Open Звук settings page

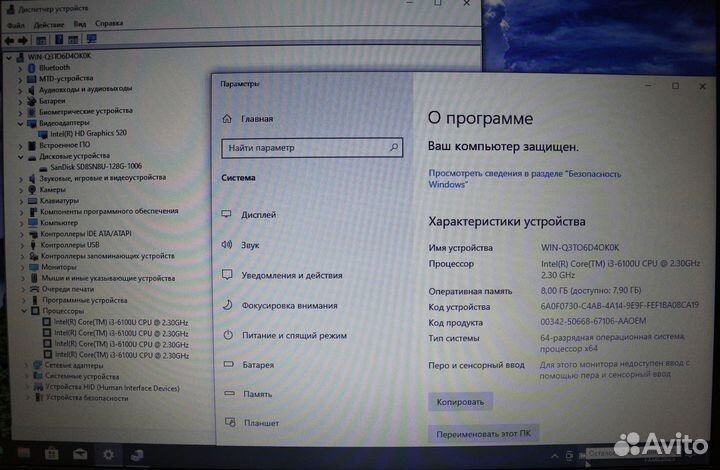(x=250, y=245)
